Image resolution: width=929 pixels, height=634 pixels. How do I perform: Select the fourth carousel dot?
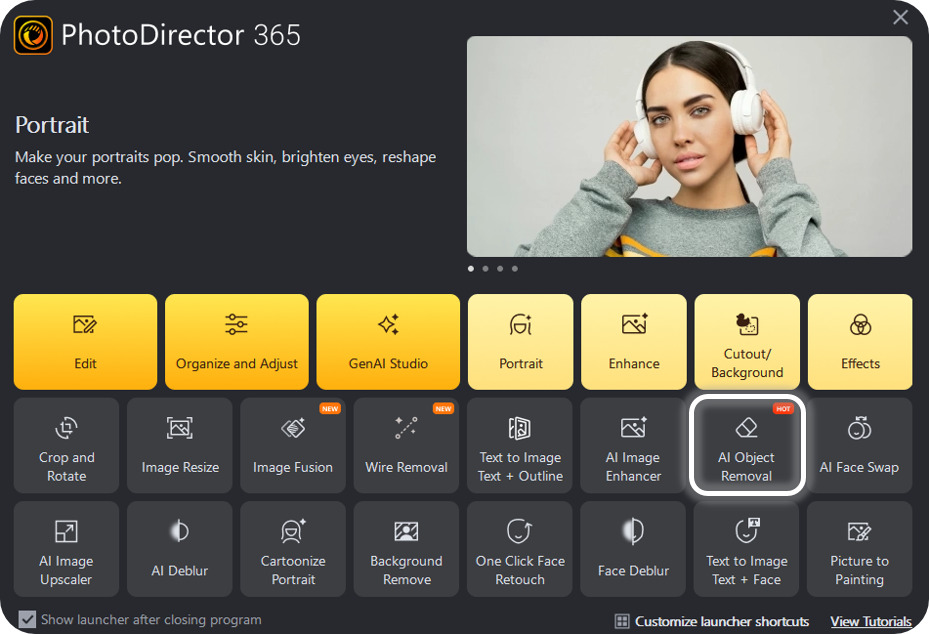click(x=515, y=269)
